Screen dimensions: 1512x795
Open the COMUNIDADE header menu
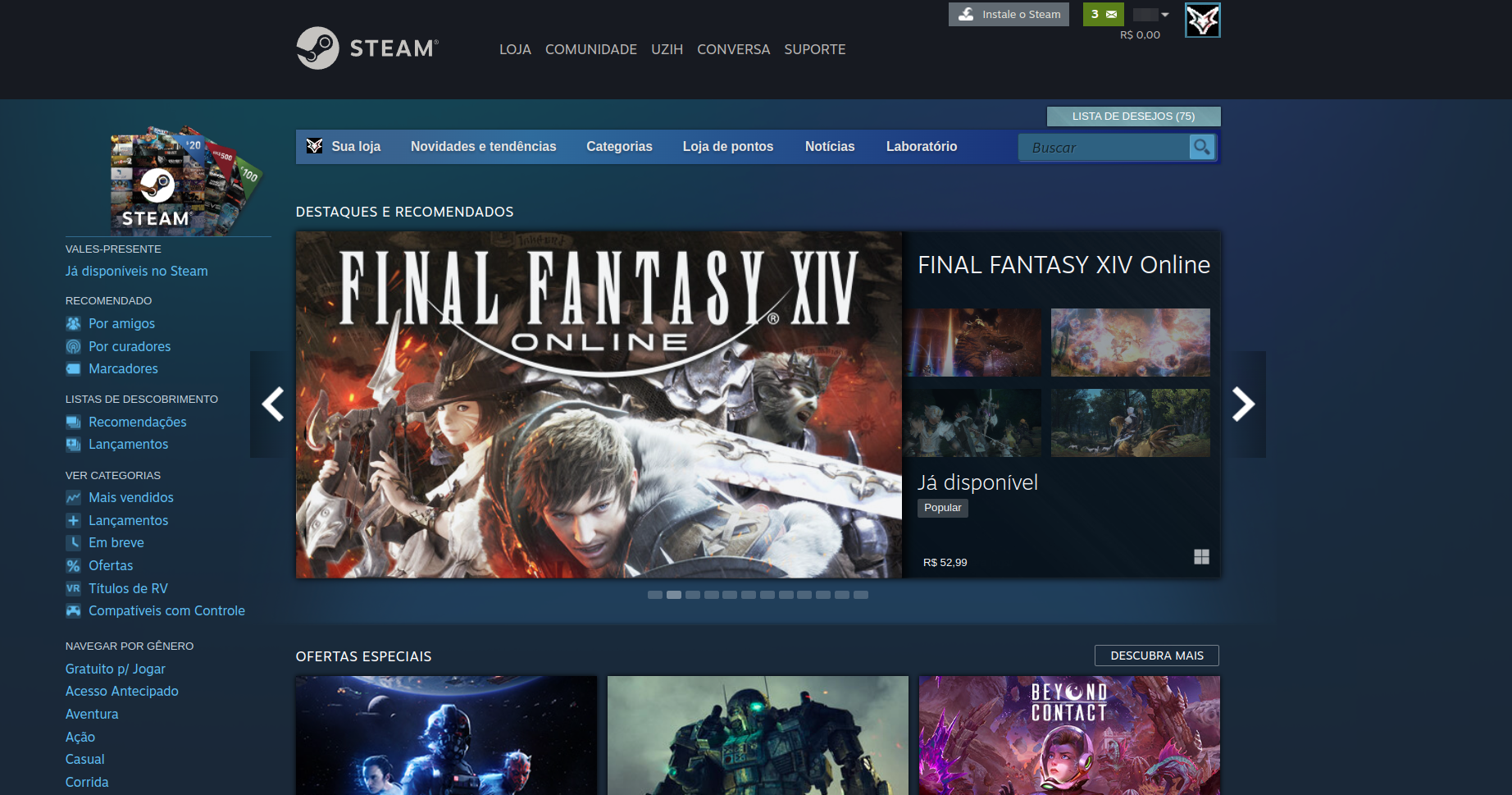(590, 49)
